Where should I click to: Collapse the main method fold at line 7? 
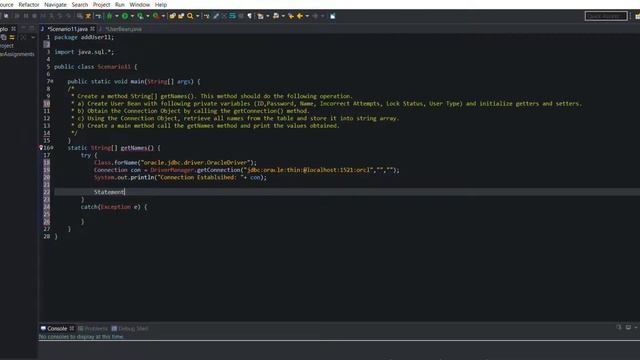[x=52, y=81]
